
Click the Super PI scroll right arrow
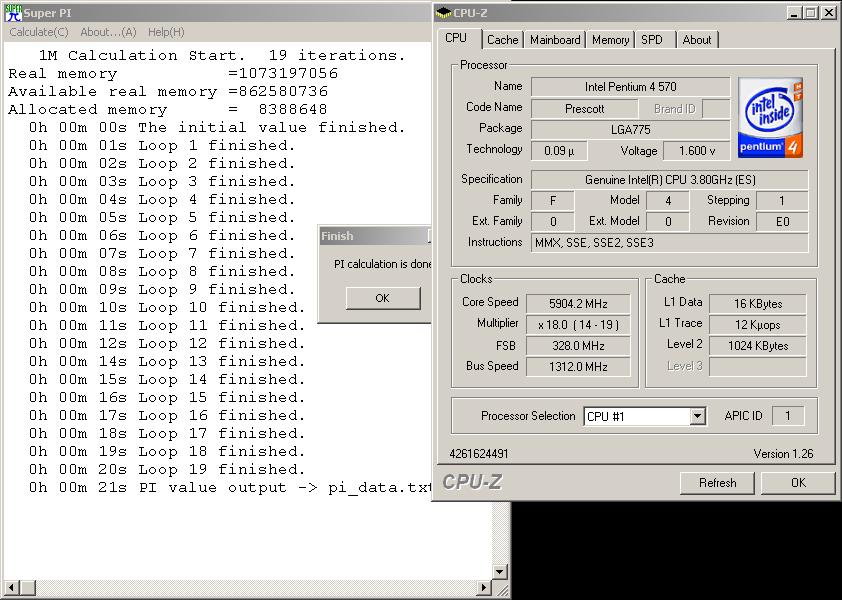pyautogui.click(x=484, y=588)
